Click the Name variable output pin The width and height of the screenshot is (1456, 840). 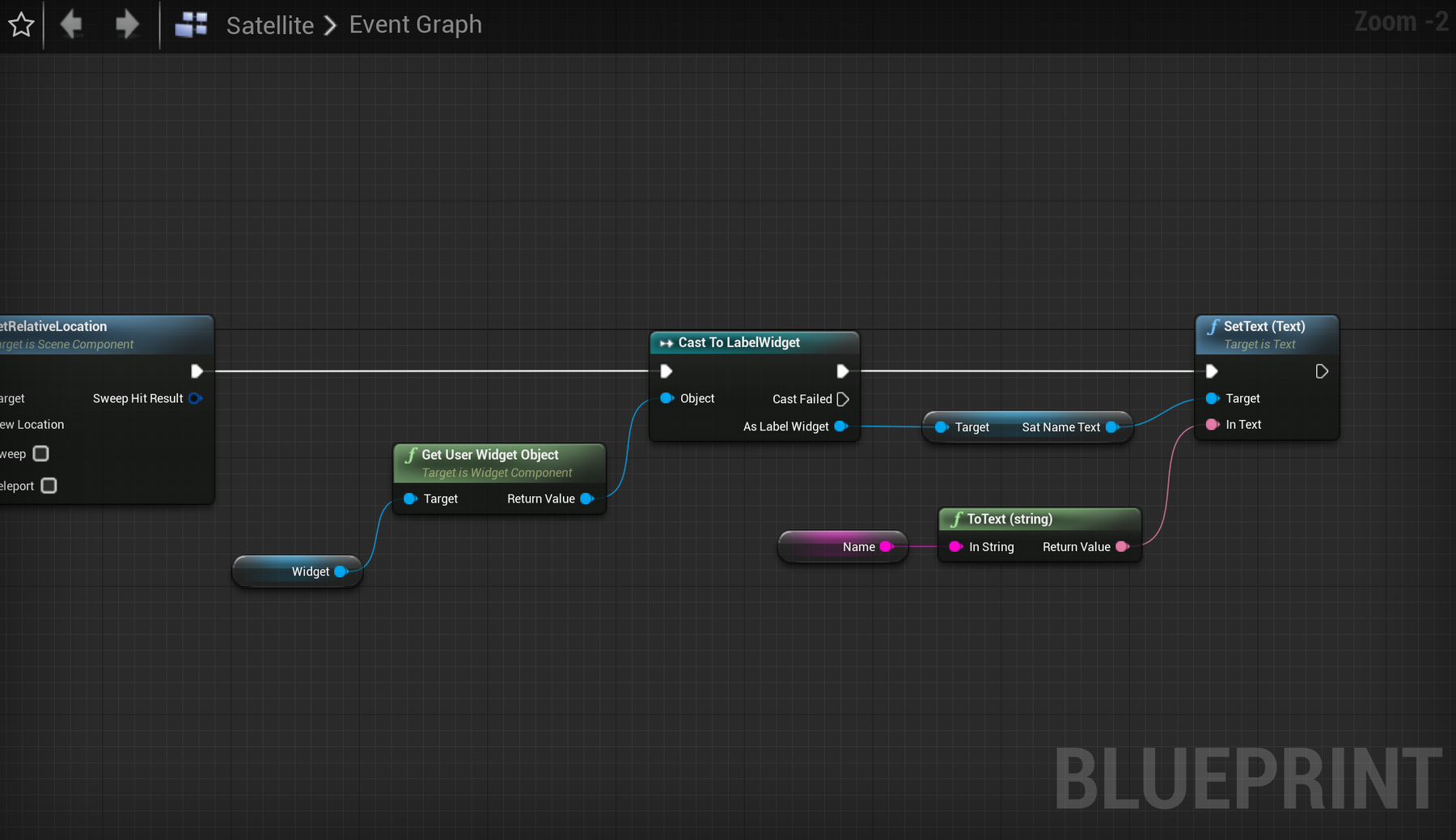click(887, 547)
